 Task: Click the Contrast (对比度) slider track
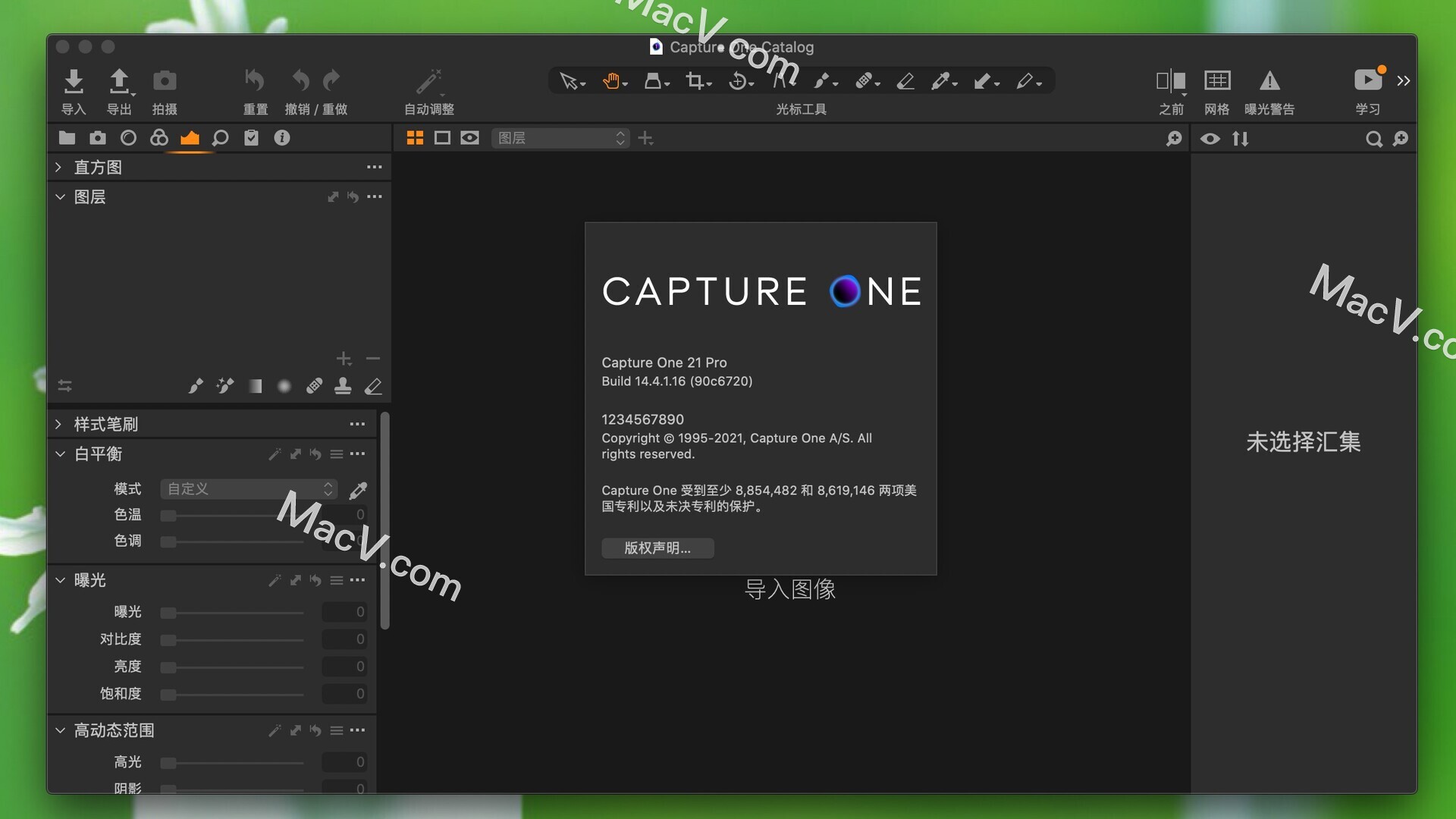pos(234,639)
